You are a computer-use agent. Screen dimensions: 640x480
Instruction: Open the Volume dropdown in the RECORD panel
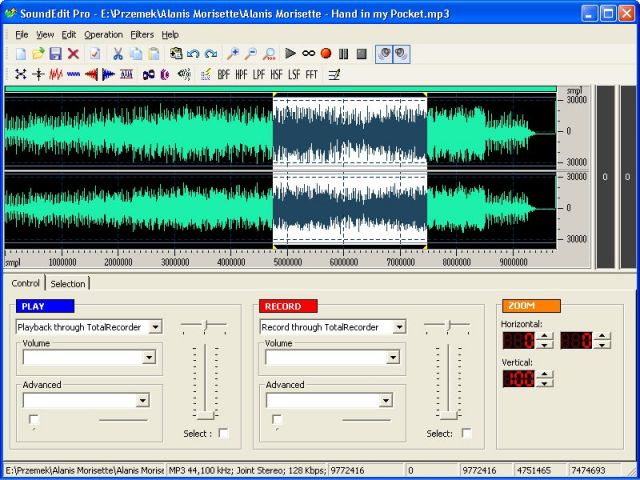(x=393, y=358)
